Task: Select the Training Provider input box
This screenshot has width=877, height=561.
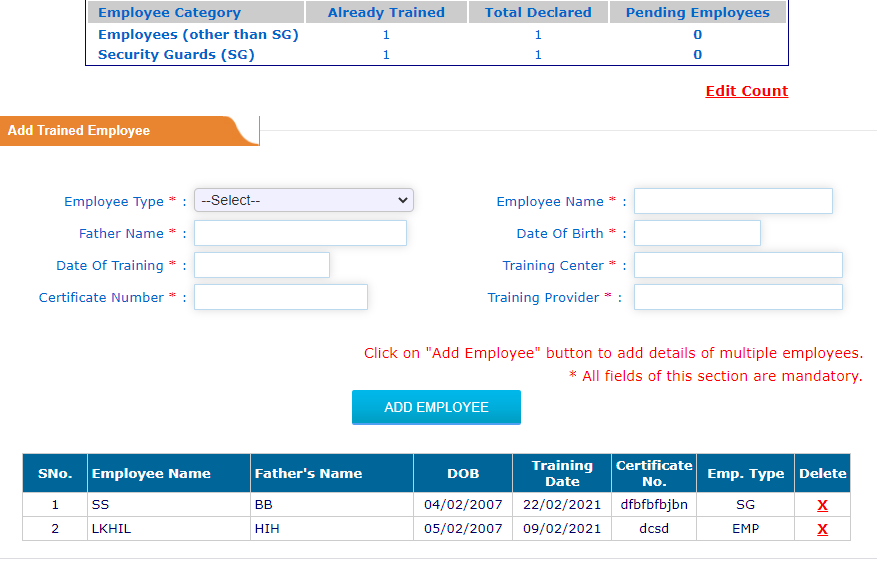Action: 738,297
